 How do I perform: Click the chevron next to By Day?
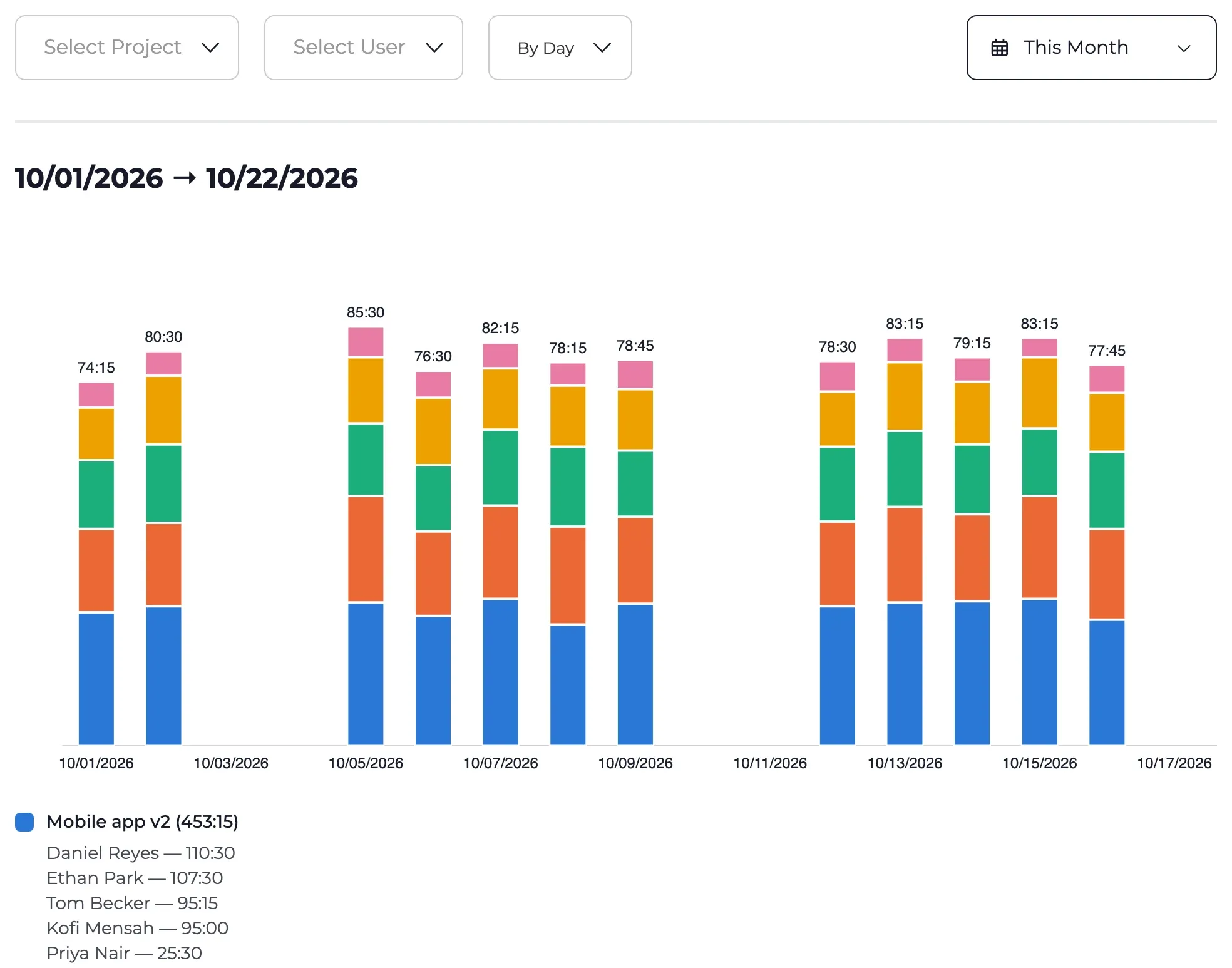[602, 48]
